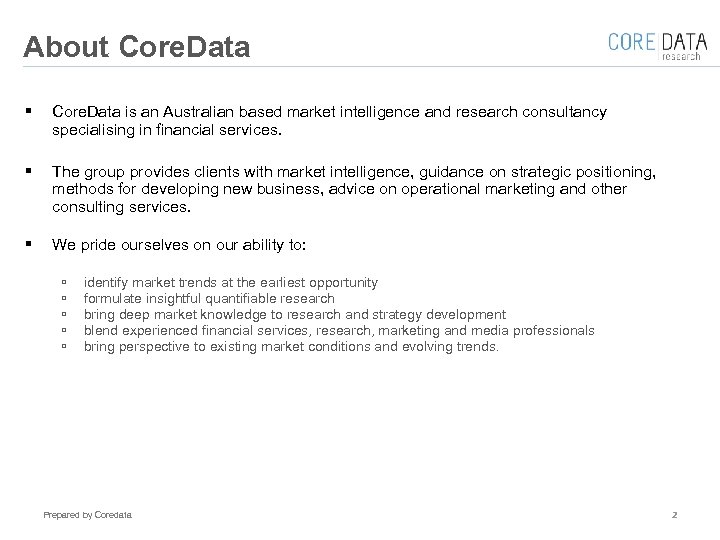
Task: Click the "bring deep market knowledge to research" line
Action: pos(294,315)
